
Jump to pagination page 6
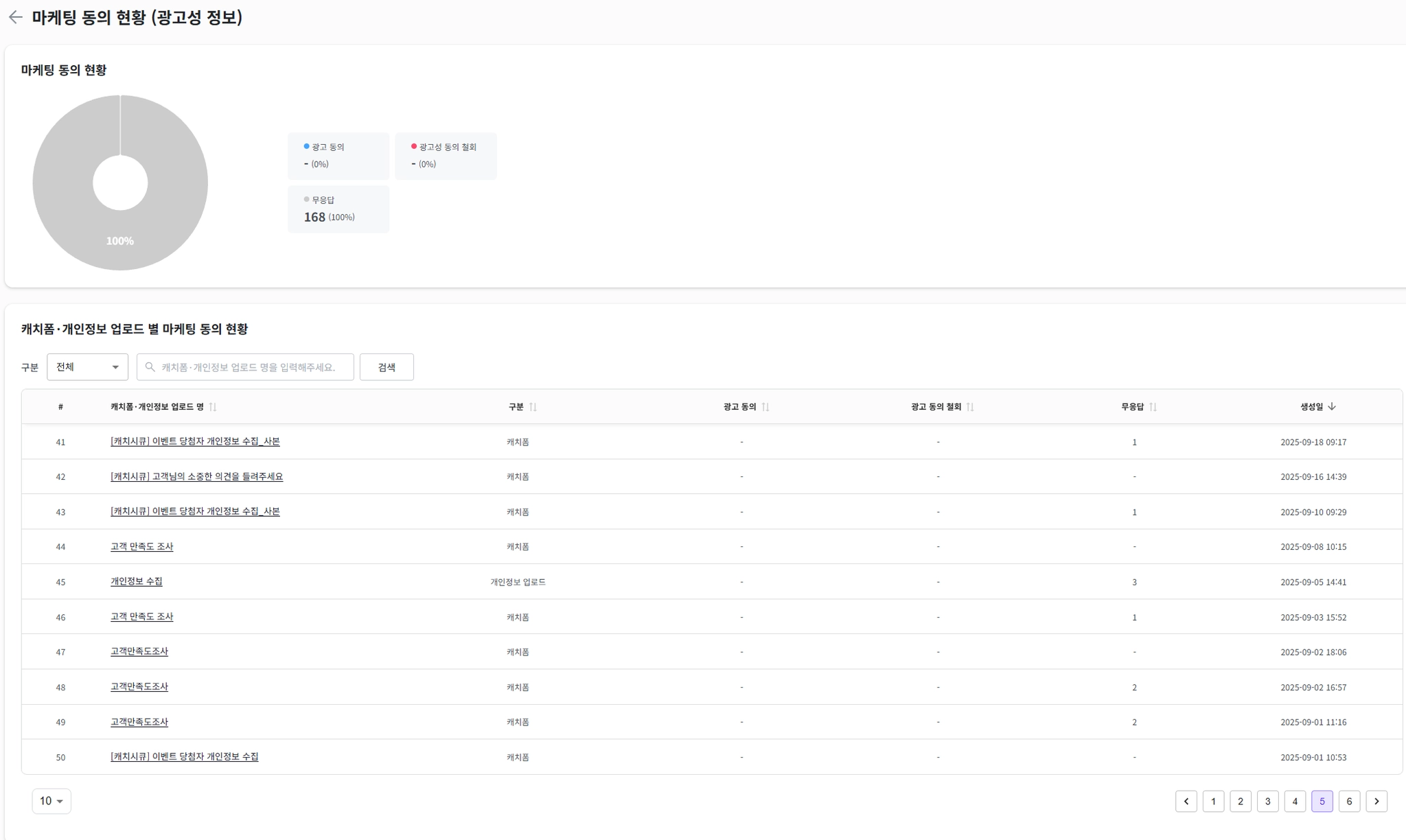(1349, 801)
